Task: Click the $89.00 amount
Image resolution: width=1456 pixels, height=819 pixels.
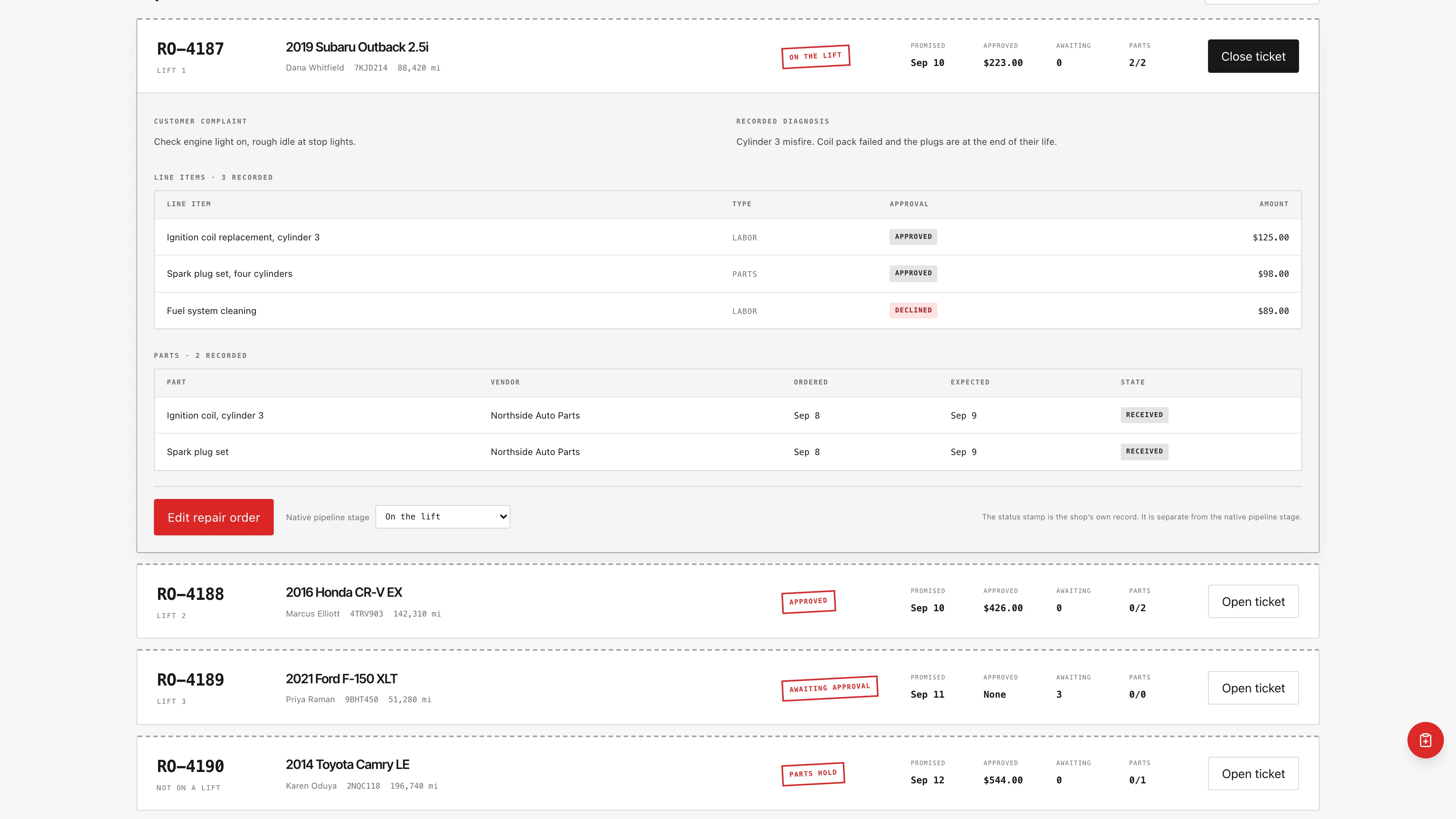Action: pos(1273,311)
